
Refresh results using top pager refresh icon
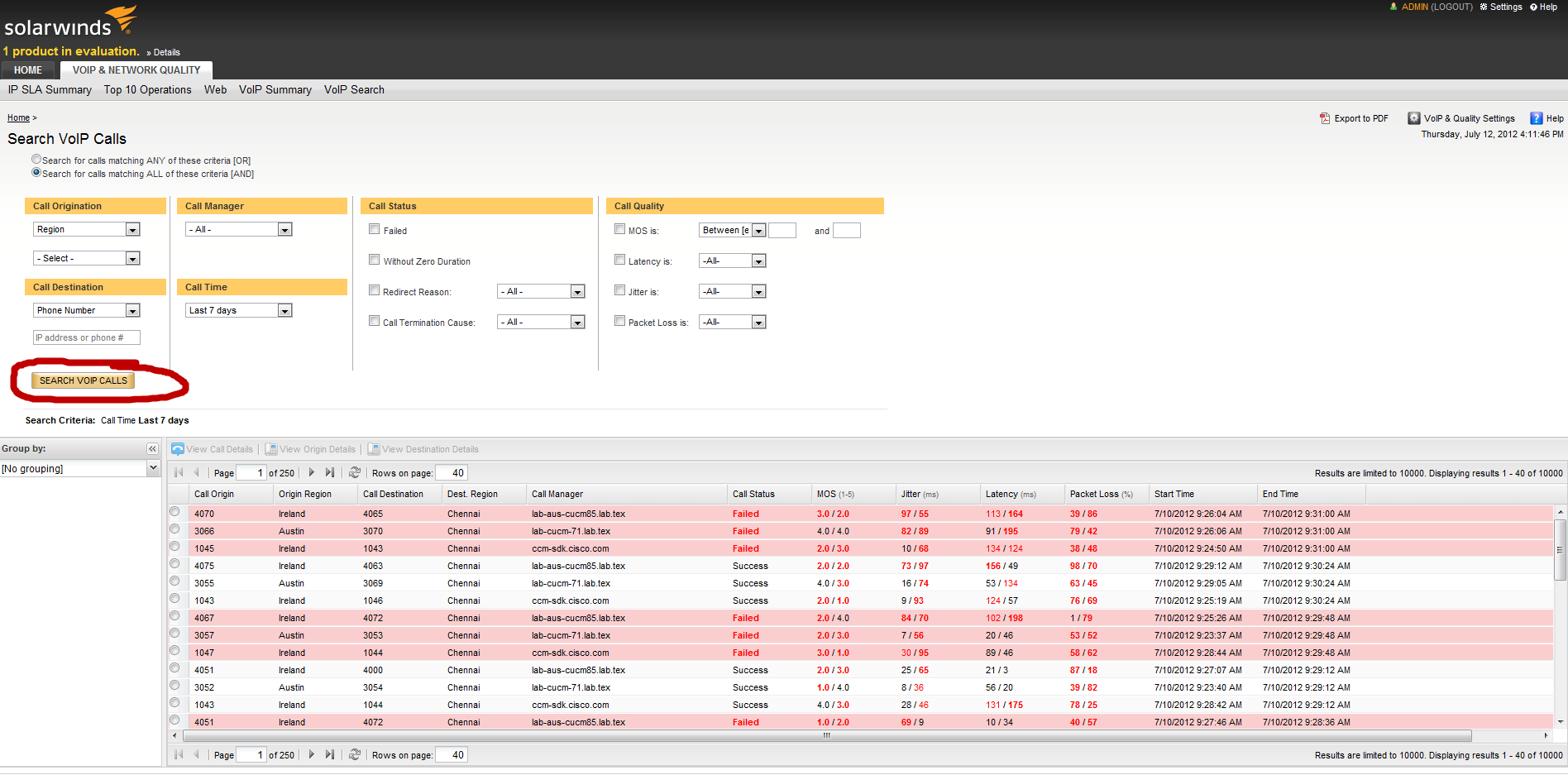pos(355,472)
